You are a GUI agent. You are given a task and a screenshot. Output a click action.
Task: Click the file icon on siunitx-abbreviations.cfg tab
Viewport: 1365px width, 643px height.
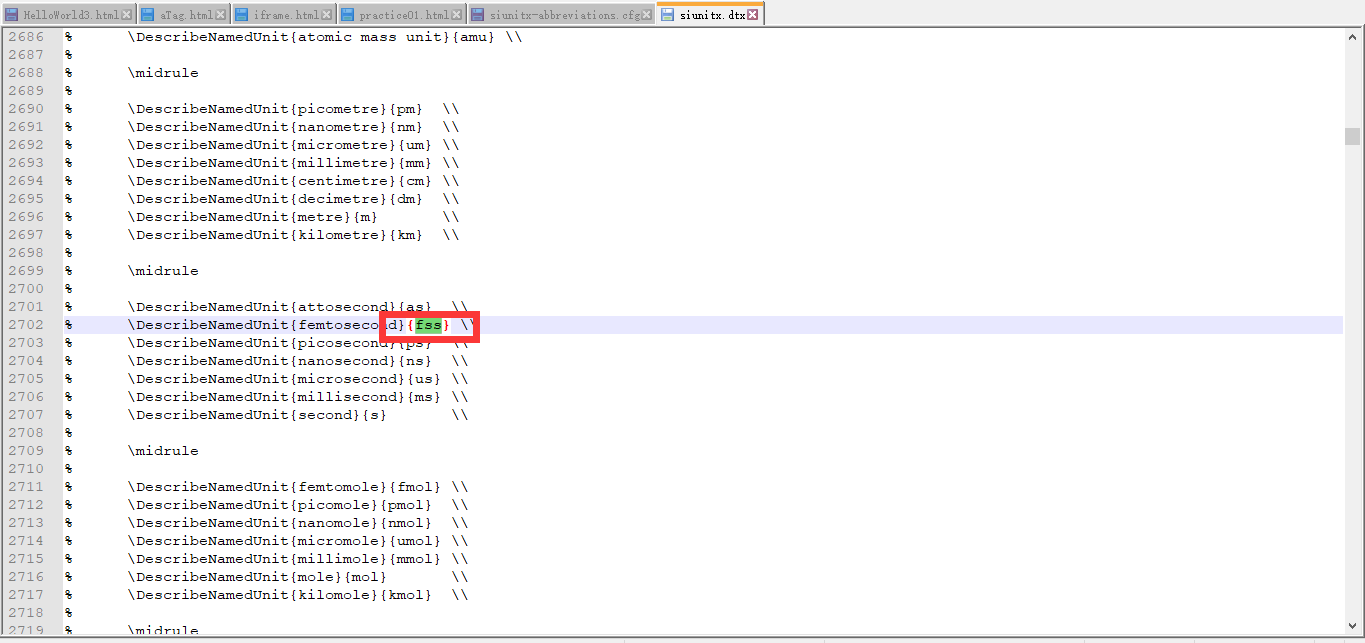click(477, 14)
